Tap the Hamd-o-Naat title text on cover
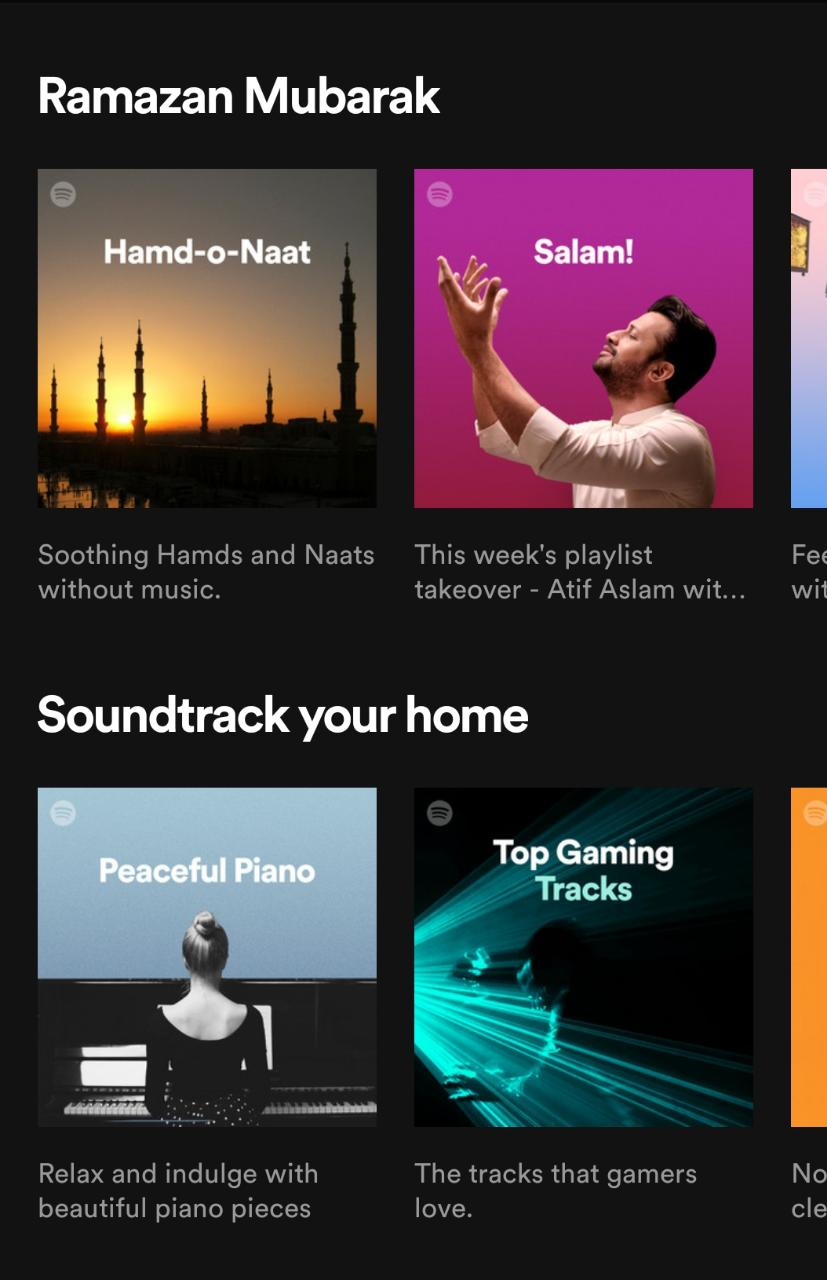Screen dimensions: 827x1280 click(207, 251)
